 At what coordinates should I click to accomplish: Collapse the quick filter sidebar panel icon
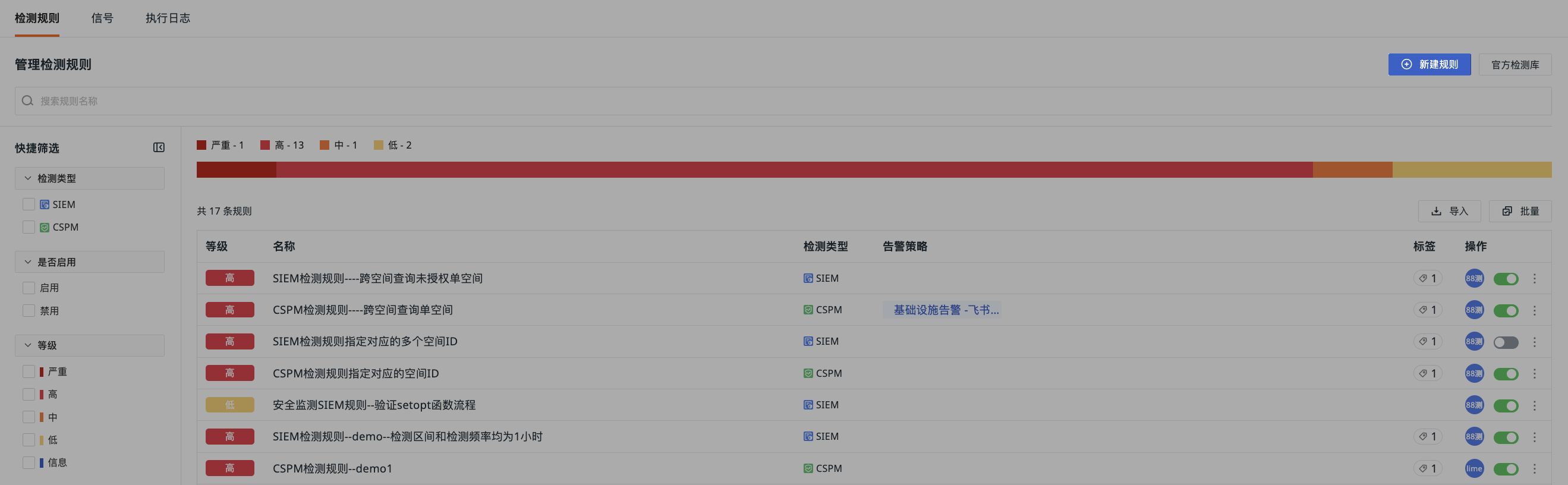pyautogui.click(x=159, y=147)
